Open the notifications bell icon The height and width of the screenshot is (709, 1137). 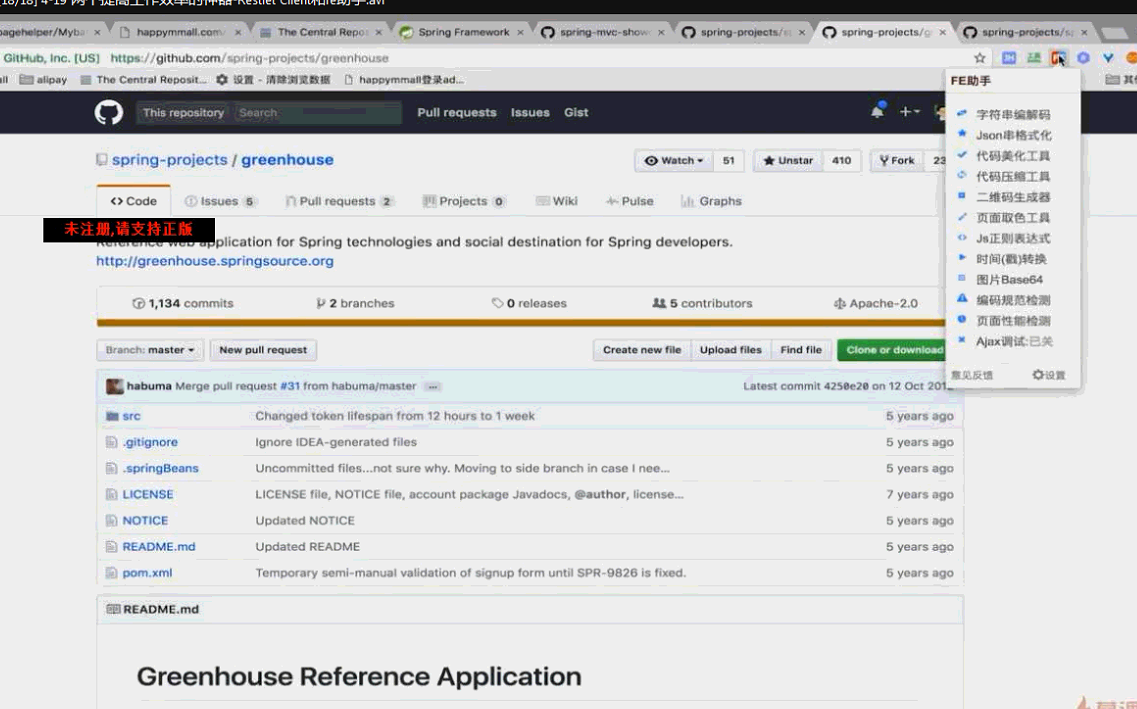(x=877, y=111)
